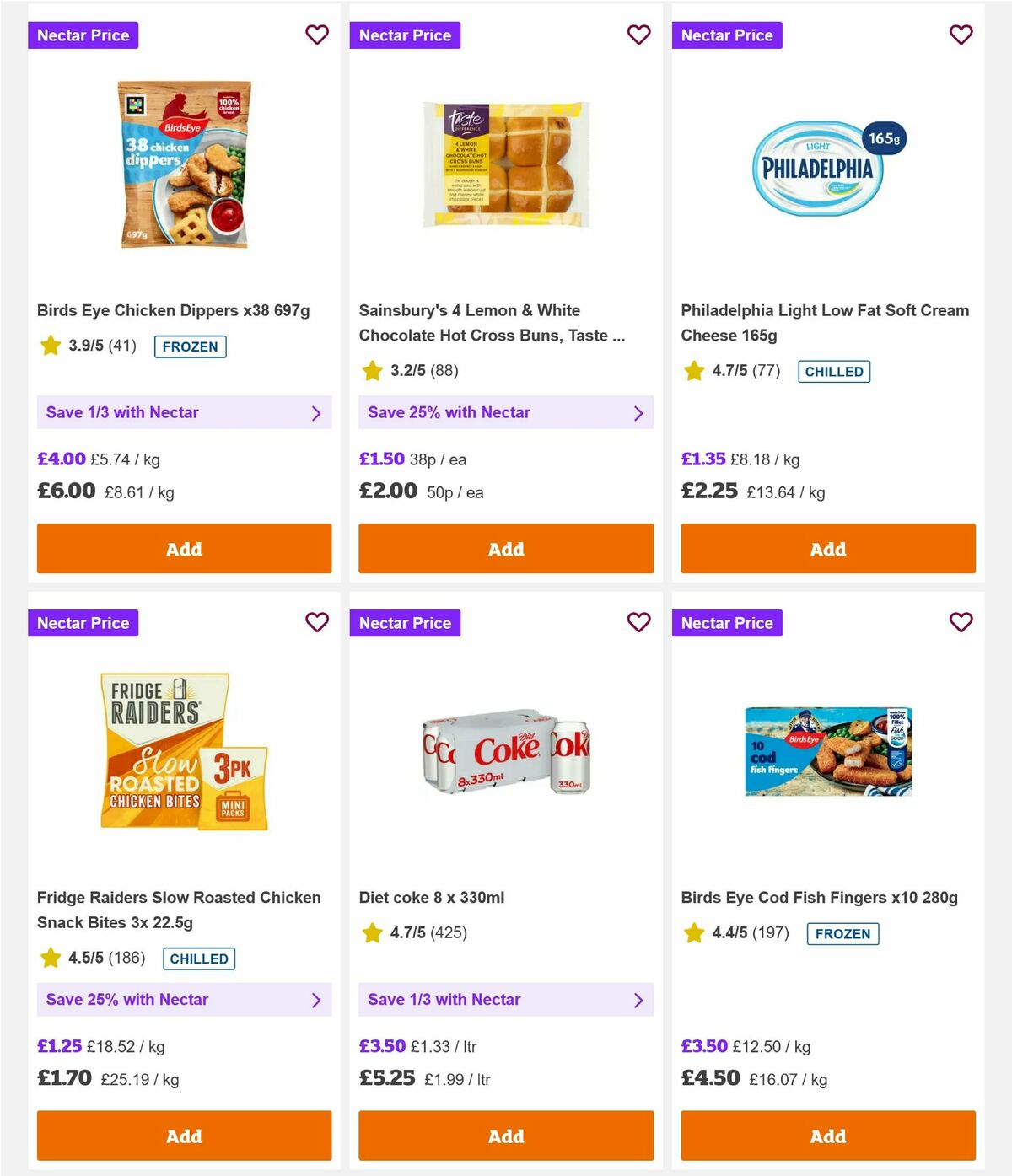Expand Save 1/3 with Nectar on Chicken Dippers
This screenshot has height=1176, width=1012.
pyautogui.click(x=184, y=412)
